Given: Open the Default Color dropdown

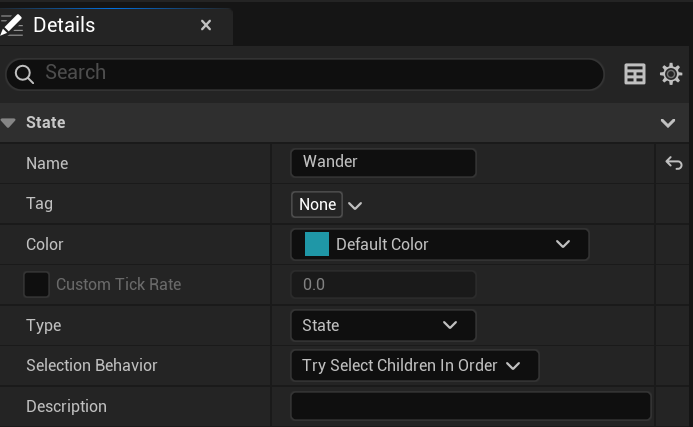Looking at the screenshot, I should (x=439, y=244).
